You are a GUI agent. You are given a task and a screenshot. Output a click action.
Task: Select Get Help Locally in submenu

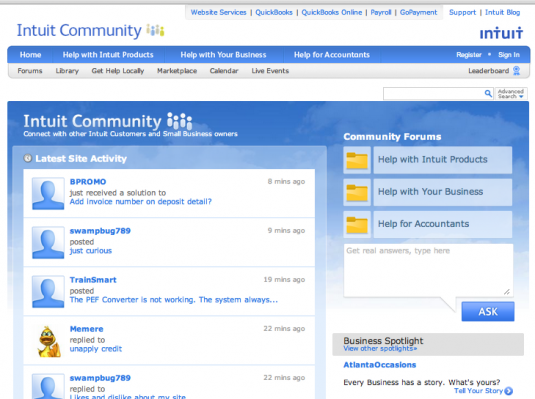(118, 71)
